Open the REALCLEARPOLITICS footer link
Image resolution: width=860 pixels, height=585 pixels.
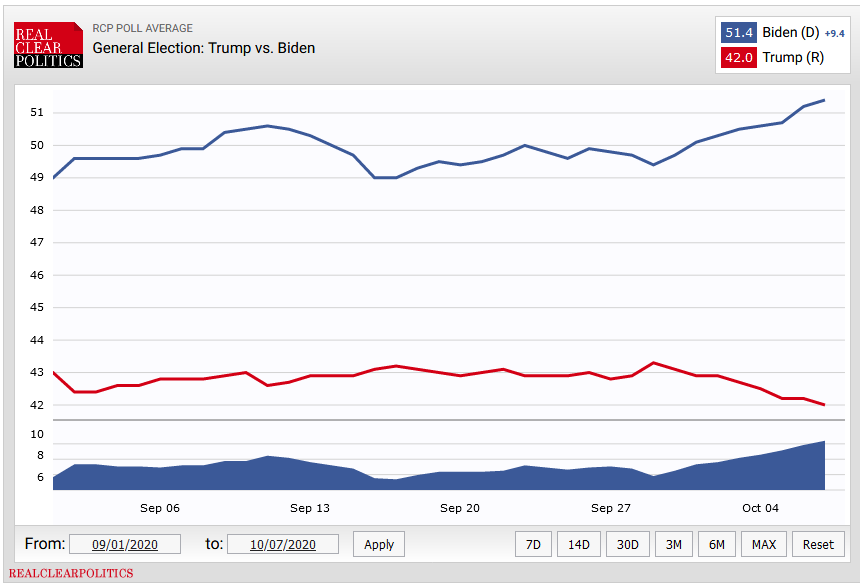pos(71,574)
